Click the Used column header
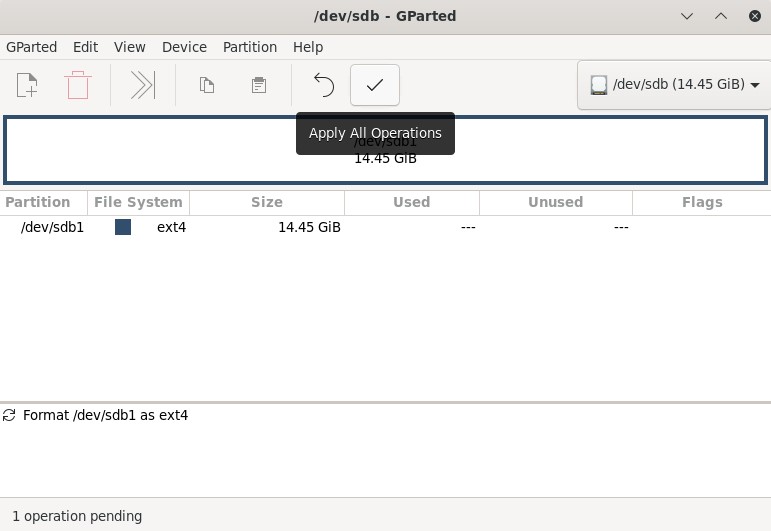This screenshot has height=531, width=771. pos(412,203)
